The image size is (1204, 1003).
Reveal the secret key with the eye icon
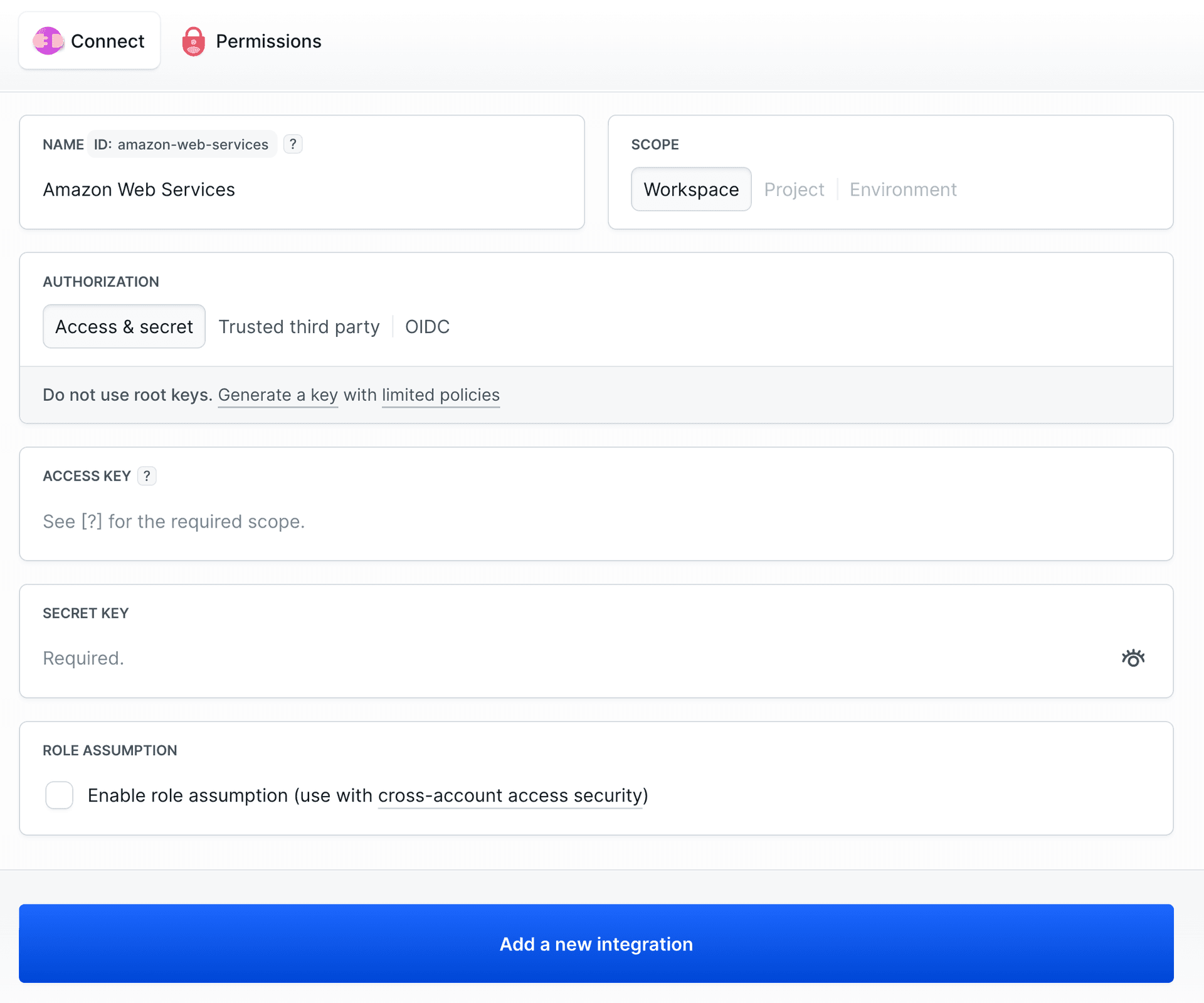coord(1133,657)
